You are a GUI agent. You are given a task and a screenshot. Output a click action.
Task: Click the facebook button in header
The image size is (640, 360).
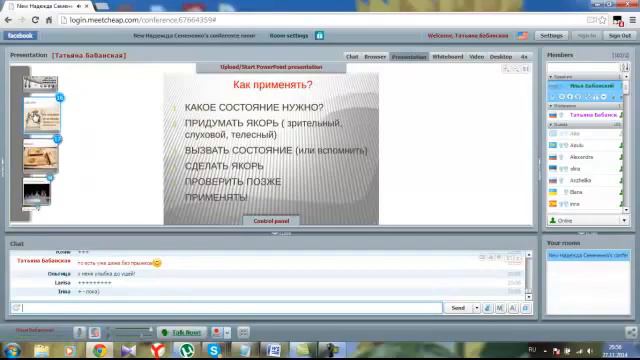coord(20,36)
